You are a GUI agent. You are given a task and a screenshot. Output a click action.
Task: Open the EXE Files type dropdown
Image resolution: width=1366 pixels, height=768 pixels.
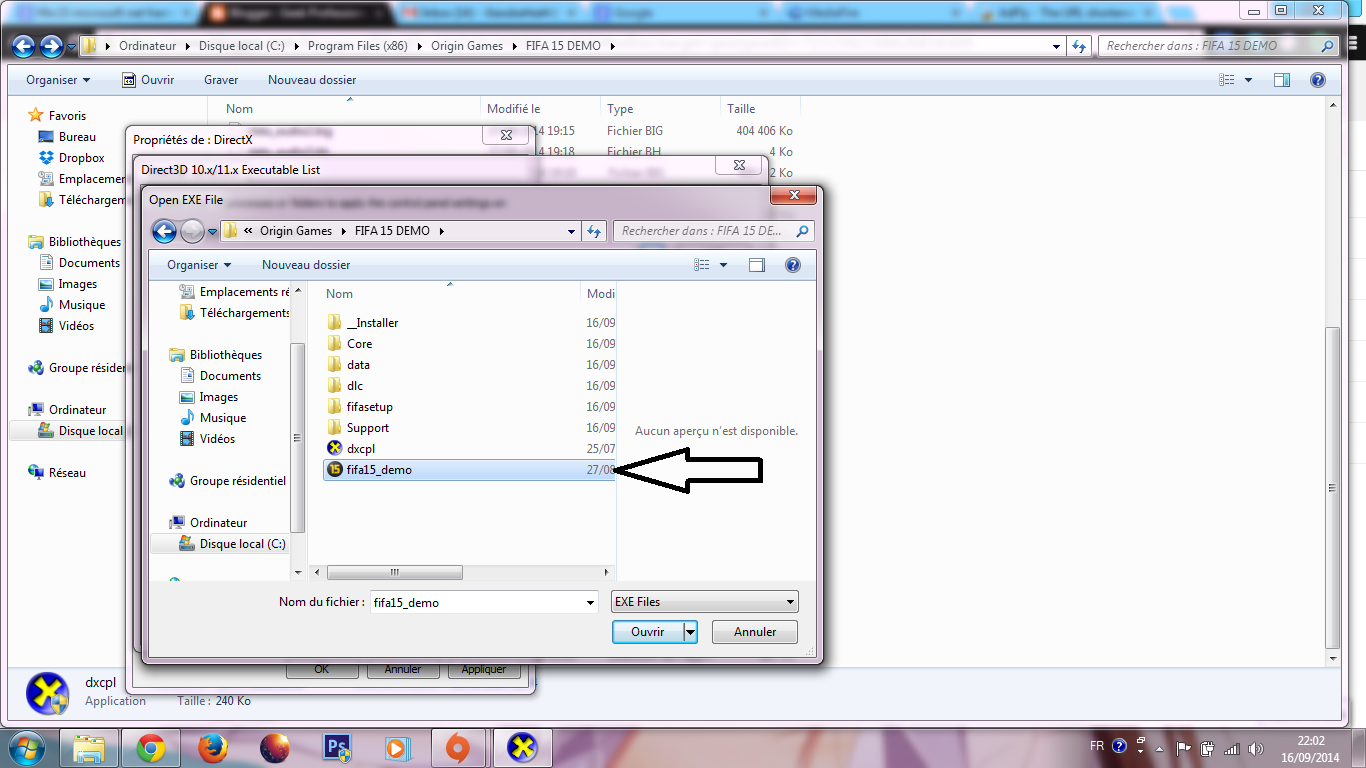pyautogui.click(x=705, y=602)
